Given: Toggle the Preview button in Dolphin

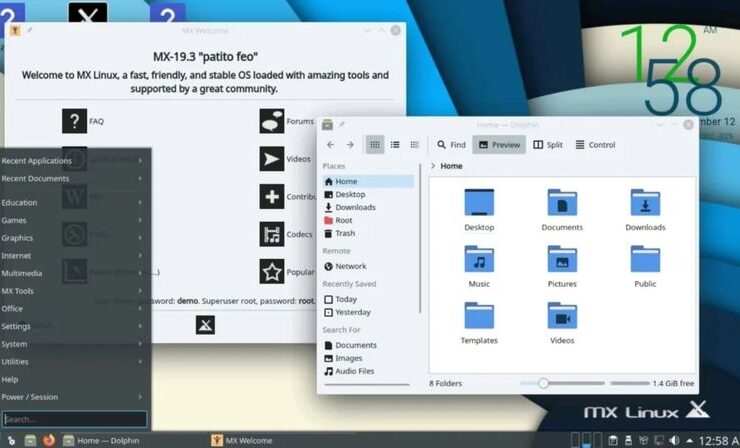Looking at the screenshot, I should pyautogui.click(x=499, y=145).
